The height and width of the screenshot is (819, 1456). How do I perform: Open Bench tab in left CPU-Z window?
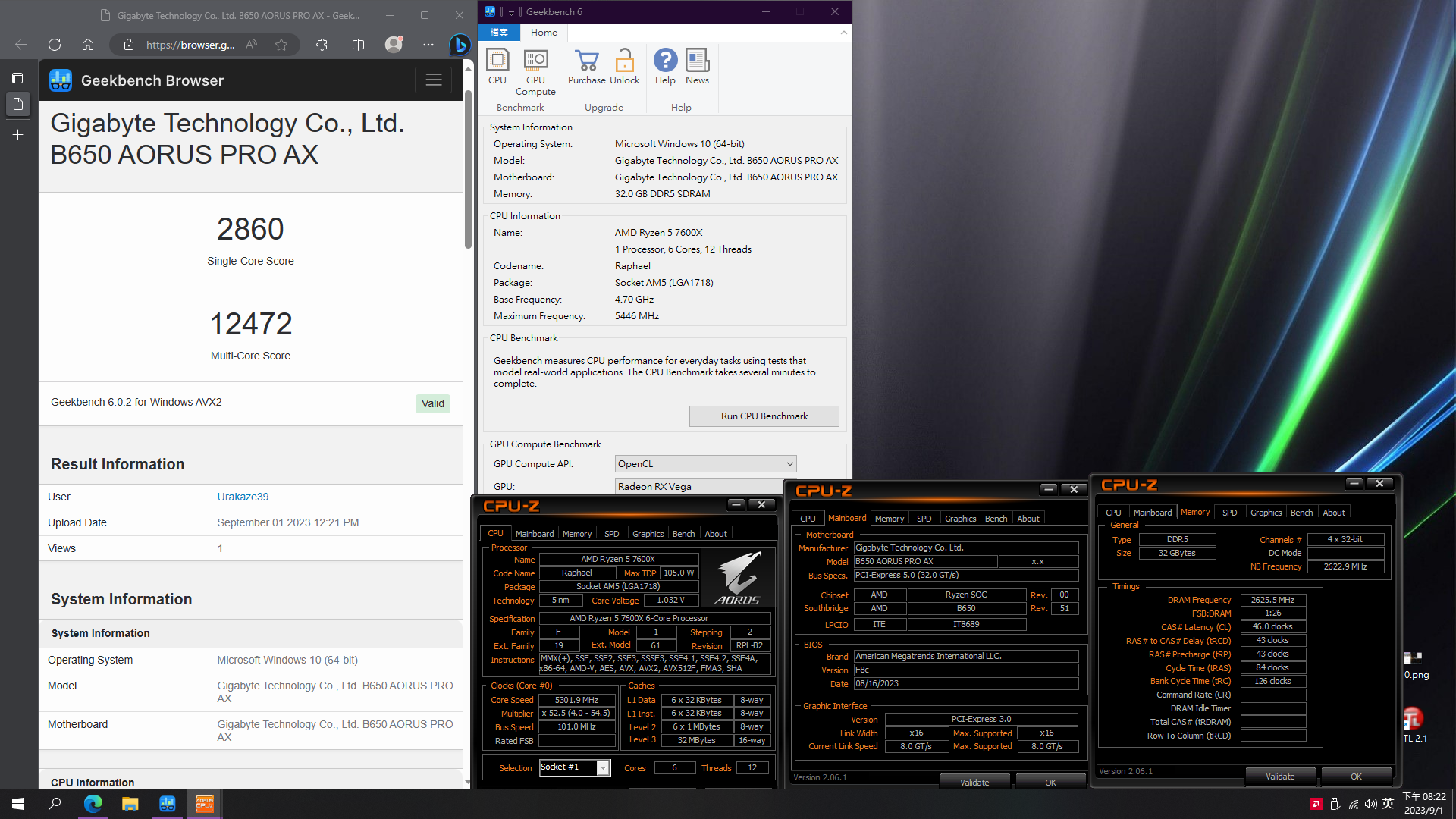[x=683, y=534]
